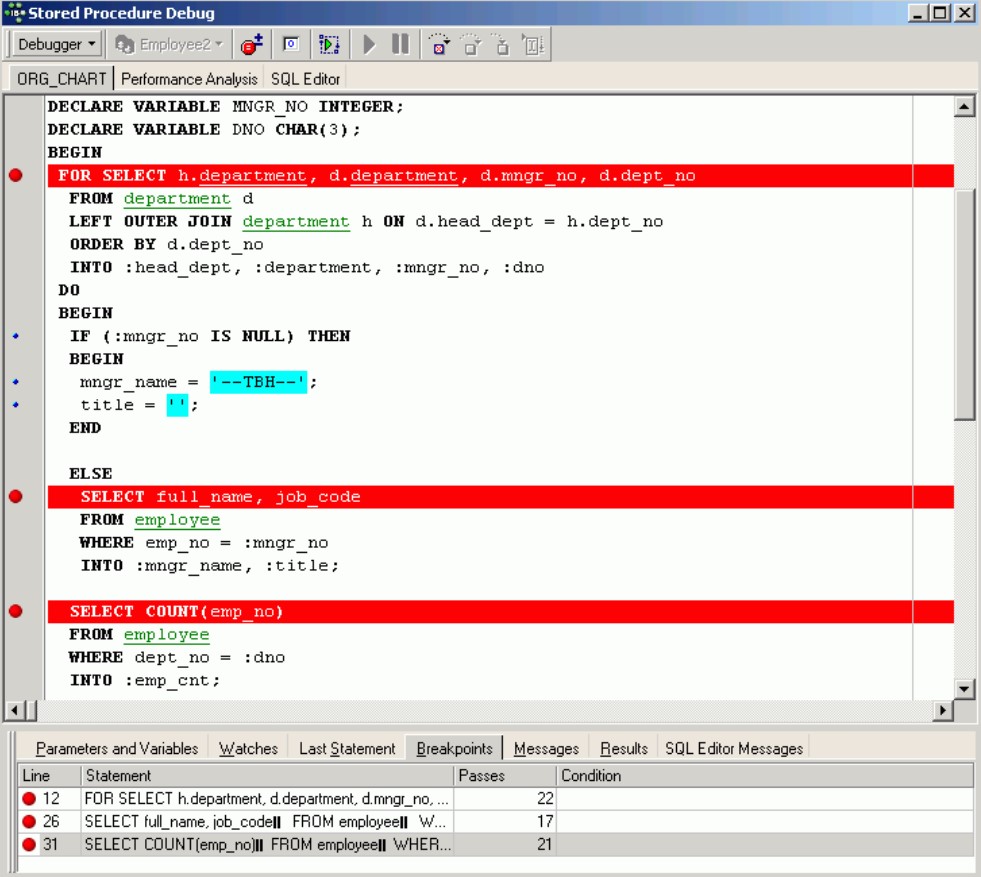Viewport: 981px width, 877px height.
Task: Click the vertical scrollbar down arrow
Action: (x=964, y=688)
